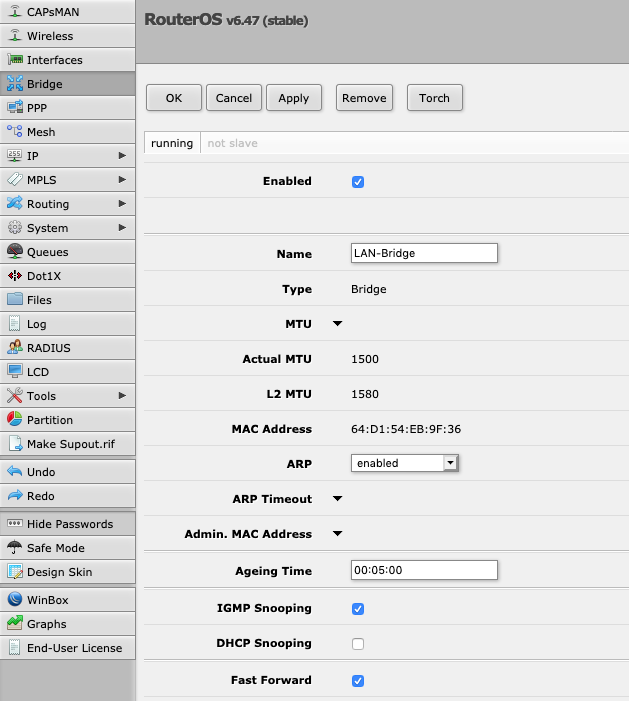Screen dimensions: 629x701
Task: Open the Queues menu entry
Action: click(68, 252)
